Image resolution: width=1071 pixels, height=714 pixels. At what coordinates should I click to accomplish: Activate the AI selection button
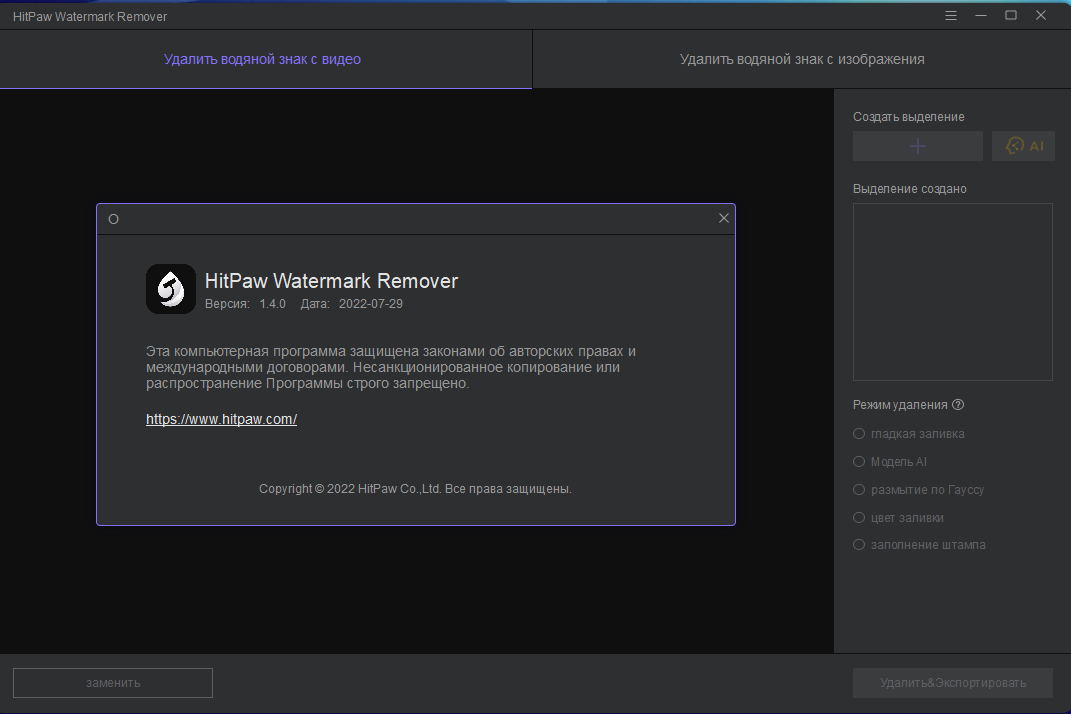click(1023, 146)
